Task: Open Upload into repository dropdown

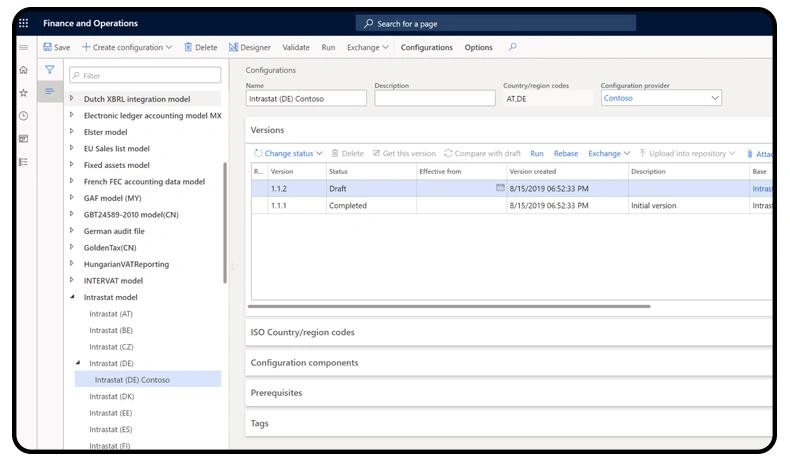Action: pos(688,153)
